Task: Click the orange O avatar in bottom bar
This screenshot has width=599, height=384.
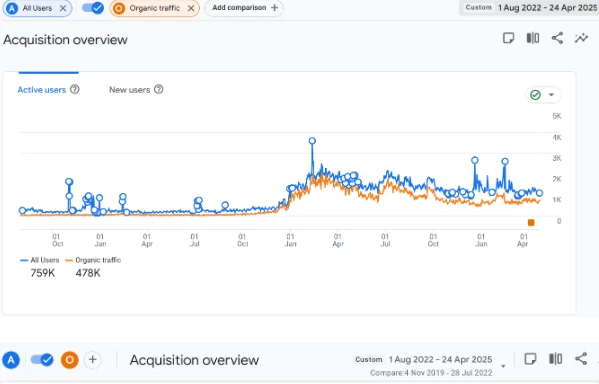Action: pos(70,360)
